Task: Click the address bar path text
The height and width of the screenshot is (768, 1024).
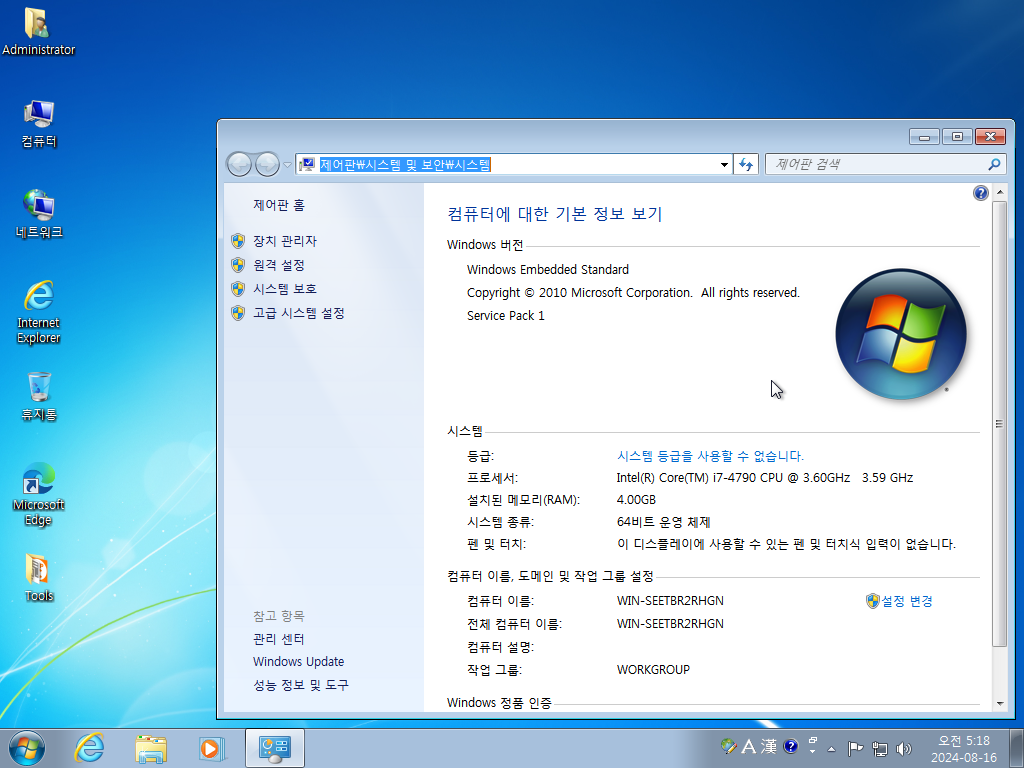Action: (x=405, y=165)
